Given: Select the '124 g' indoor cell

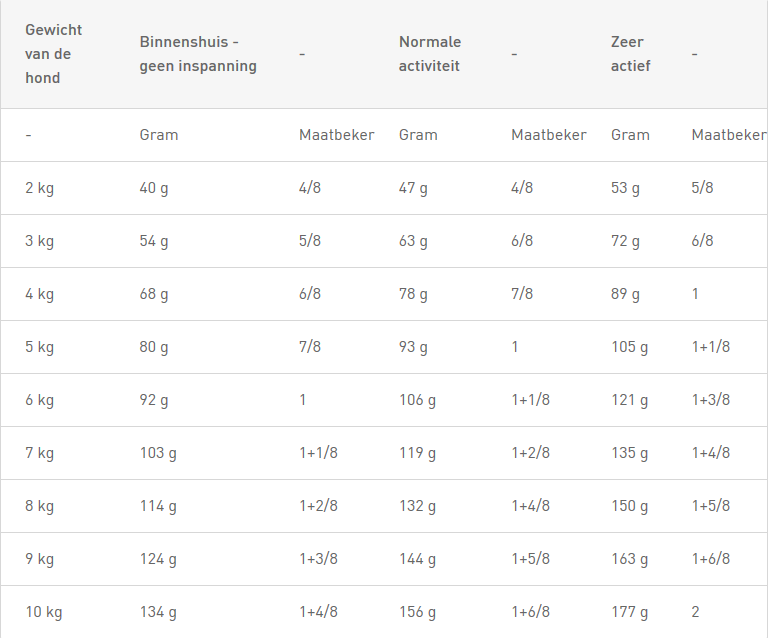Looking at the screenshot, I should [x=158, y=559].
